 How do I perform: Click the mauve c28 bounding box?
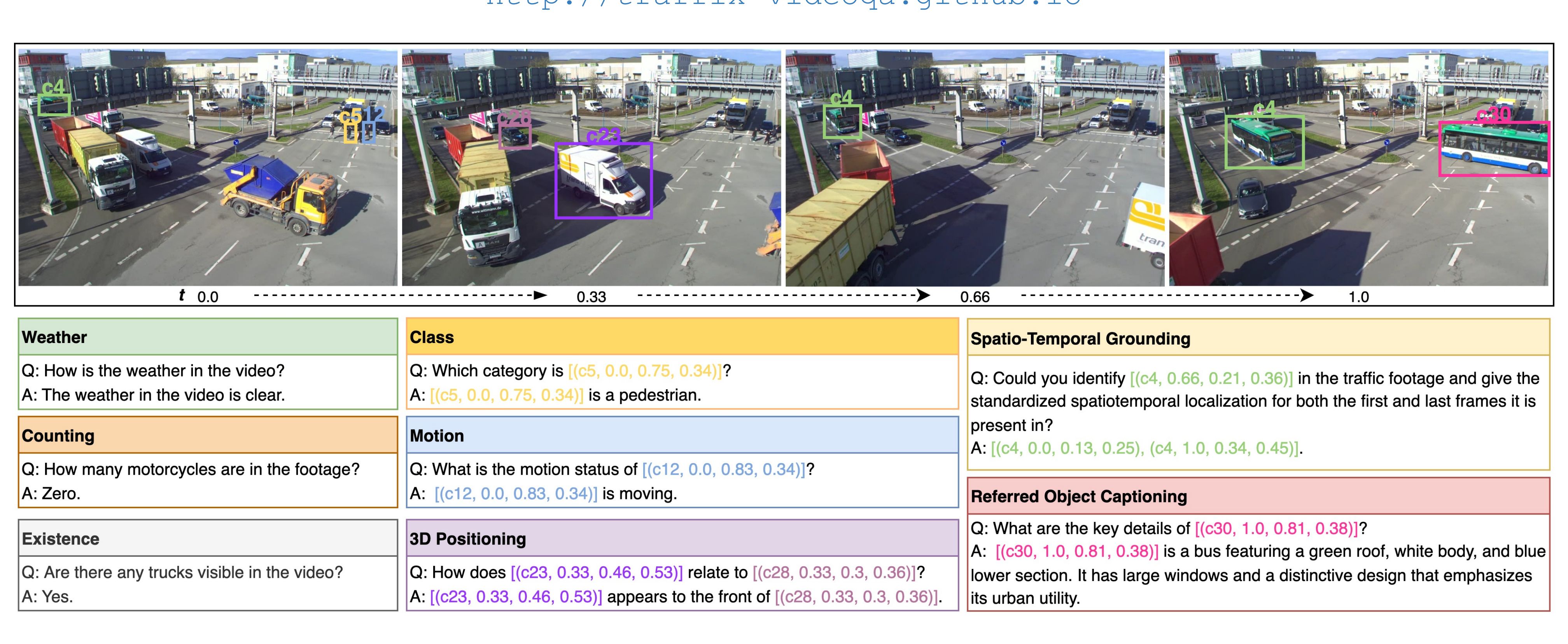point(514,137)
